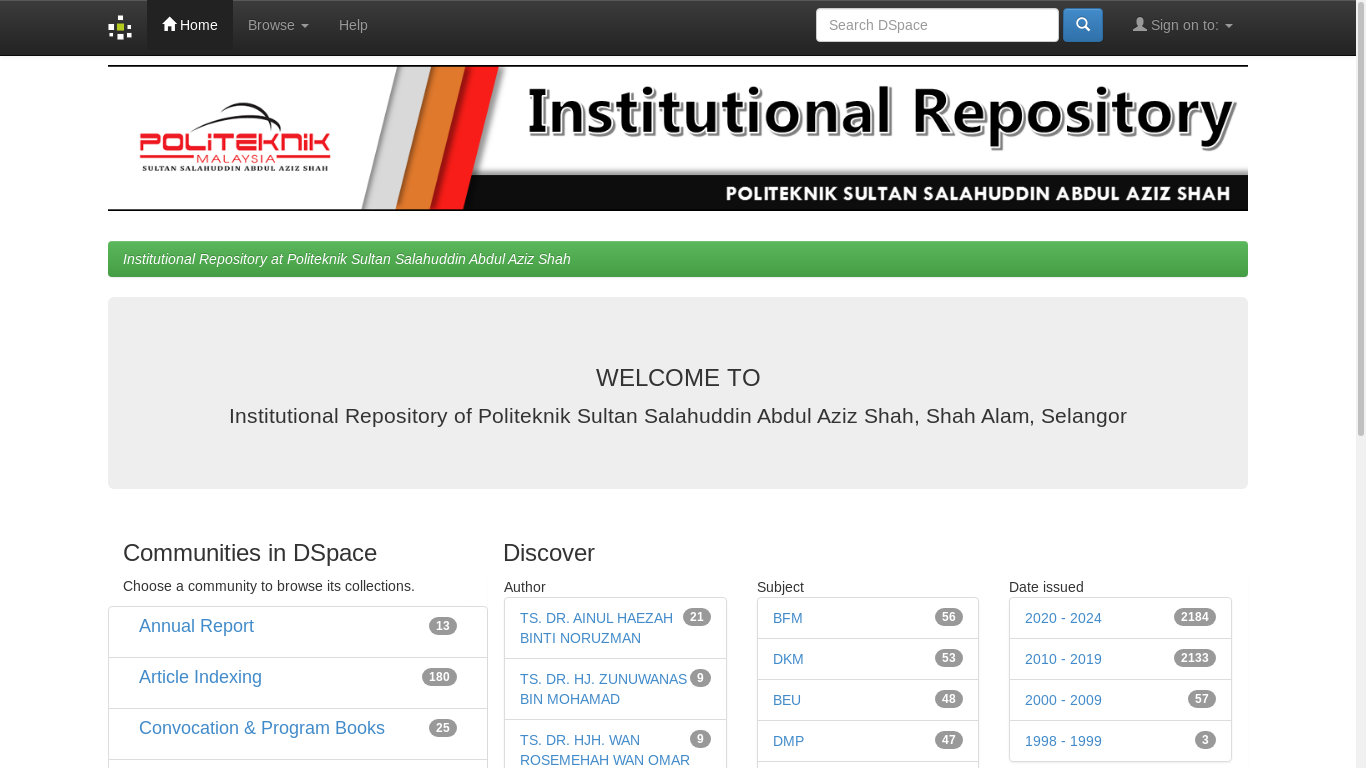Click the green breadcrumb Institutional Repository text
This screenshot has height=768, width=1366.
click(x=347, y=259)
